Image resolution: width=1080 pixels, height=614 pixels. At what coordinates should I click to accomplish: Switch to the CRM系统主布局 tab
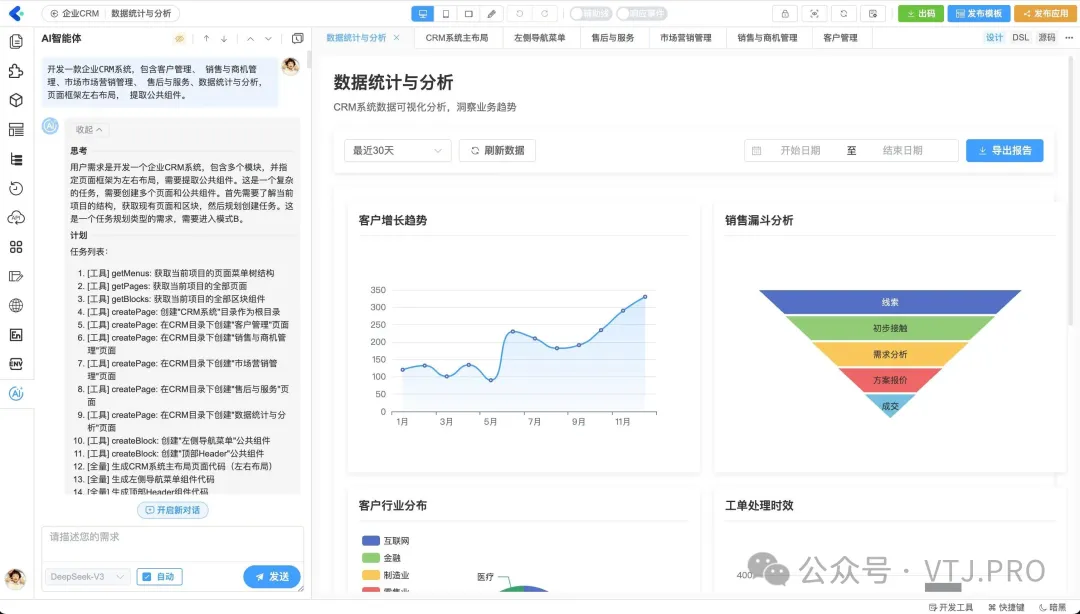pos(456,38)
